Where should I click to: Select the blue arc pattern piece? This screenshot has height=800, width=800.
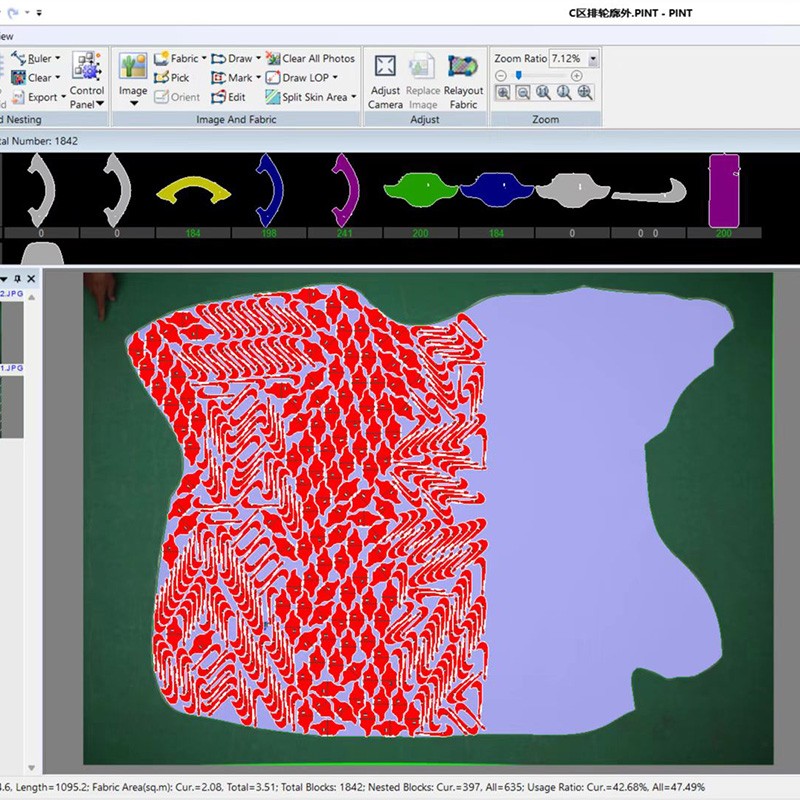(x=269, y=190)
